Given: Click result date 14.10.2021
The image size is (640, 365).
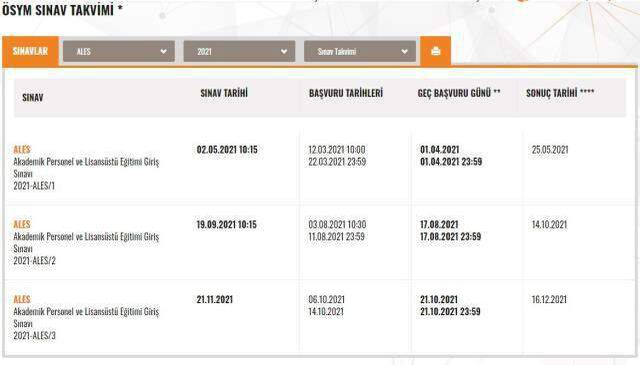Looking at the screenshot, I should click(549, 225).
